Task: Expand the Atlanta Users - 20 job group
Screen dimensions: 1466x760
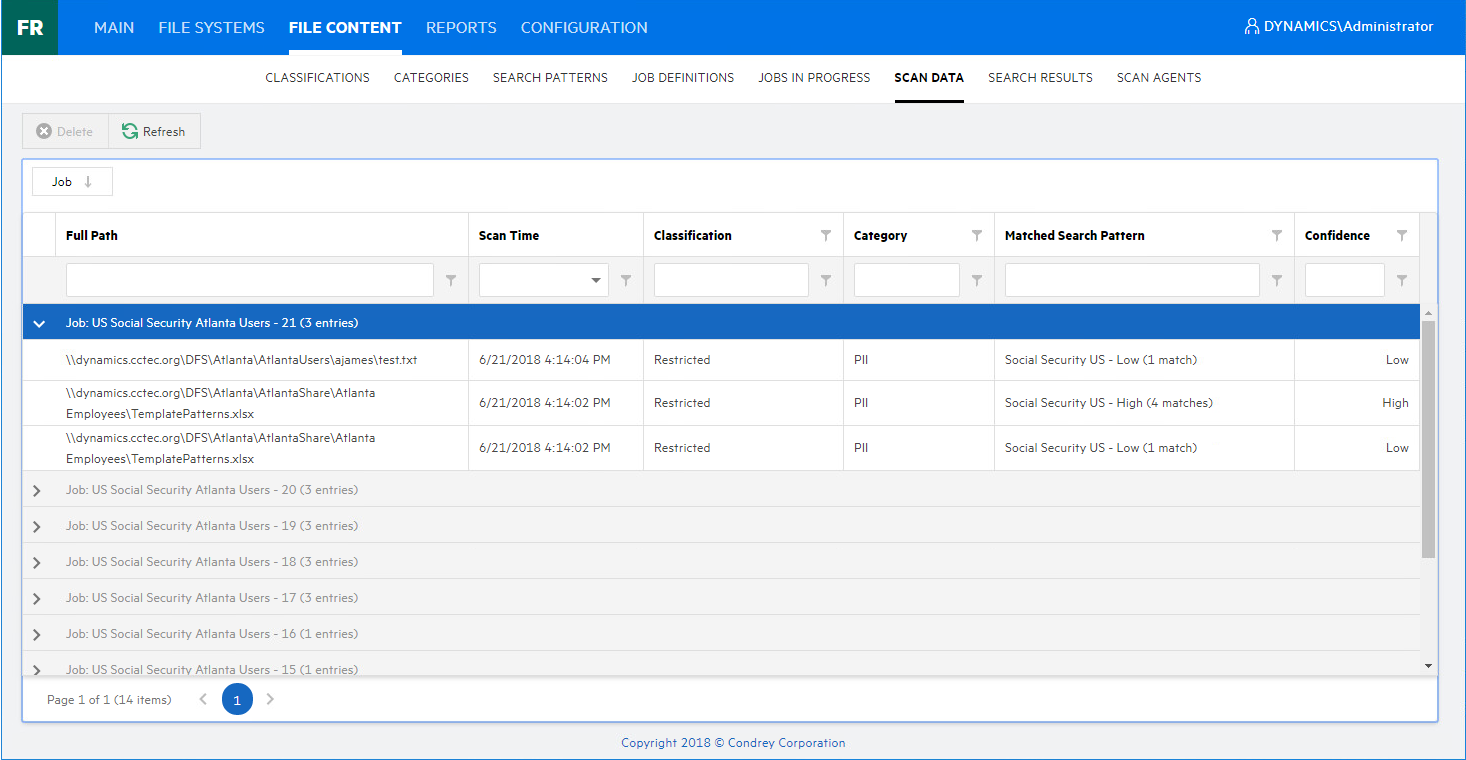Action: coord(37,491)
